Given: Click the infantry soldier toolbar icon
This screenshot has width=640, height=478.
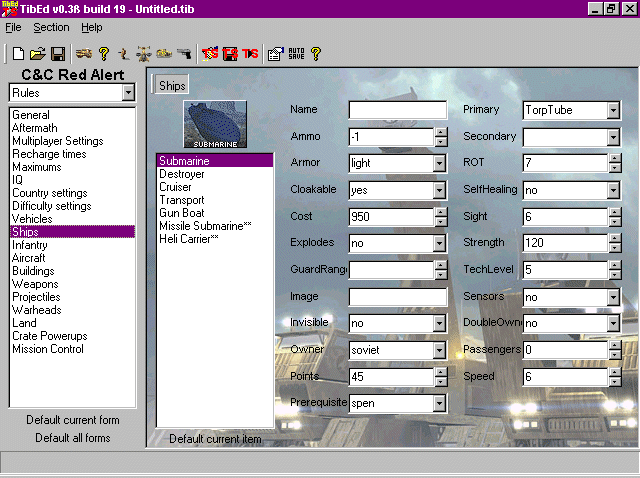Looking at the screenshot, I should 123,54.
